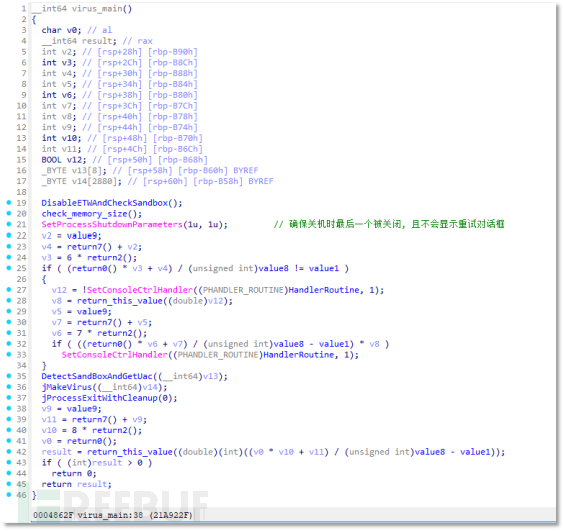The width and height of the screenshot is (563, 531).
Task: Click value9 on line 22
Action: tap(82, 236)
